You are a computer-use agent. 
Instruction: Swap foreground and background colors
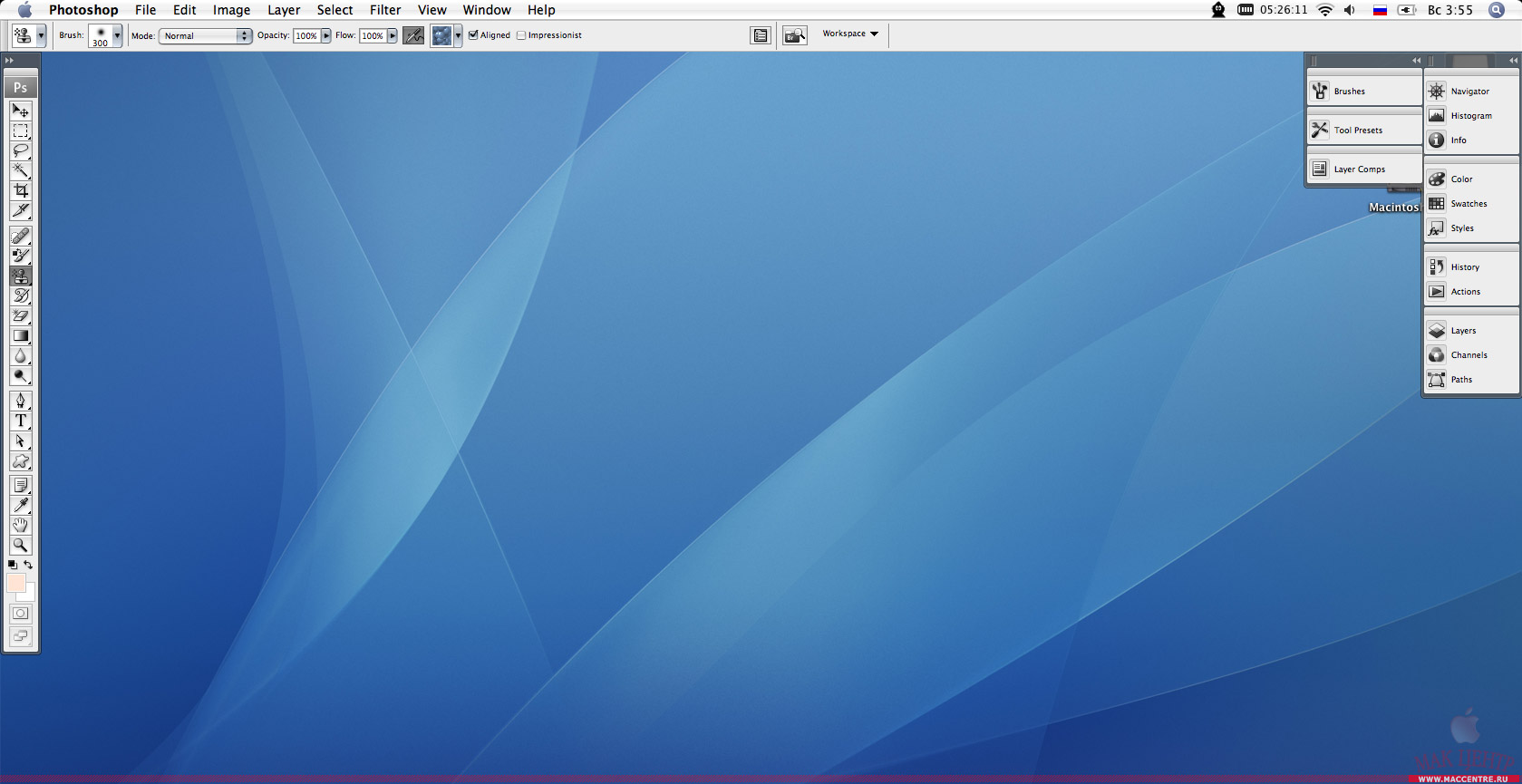click(28, 565)
